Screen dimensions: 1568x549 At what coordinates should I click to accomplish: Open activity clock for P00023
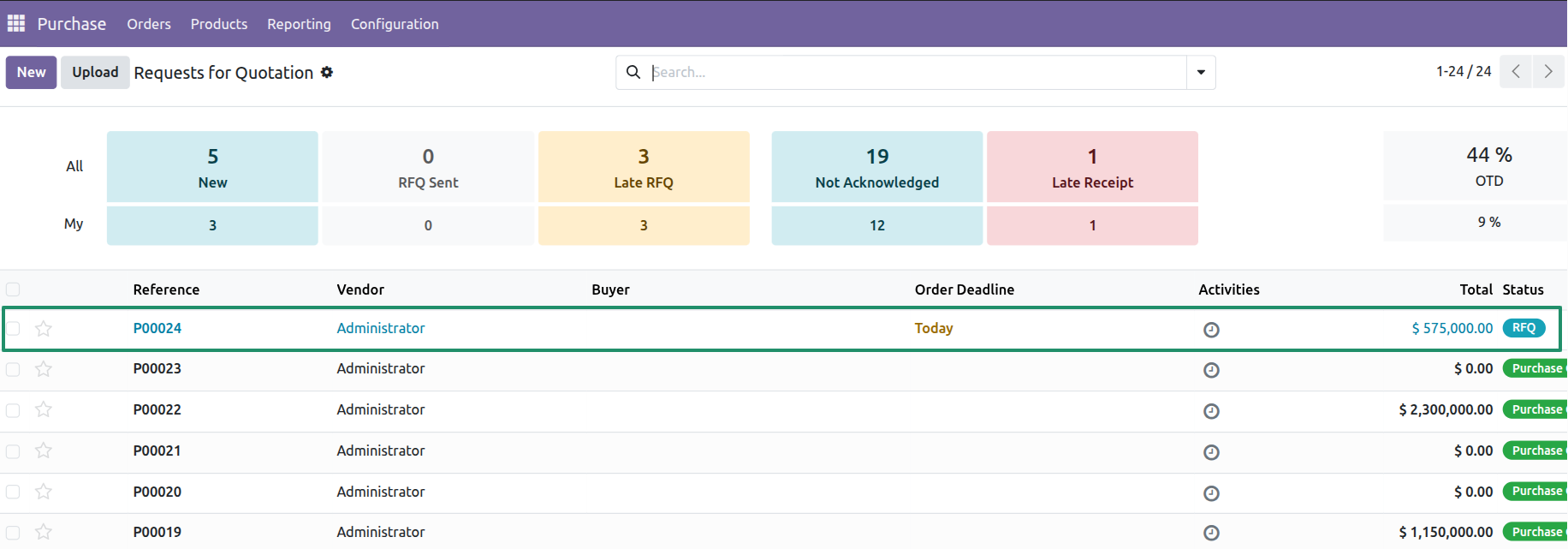tap(1211, 370)
